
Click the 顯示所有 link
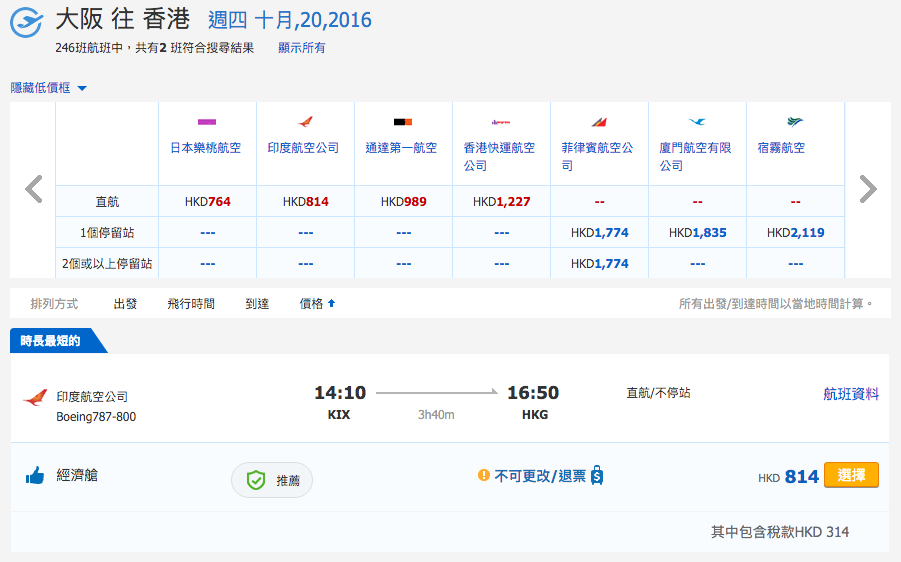(x=302, y=48)
